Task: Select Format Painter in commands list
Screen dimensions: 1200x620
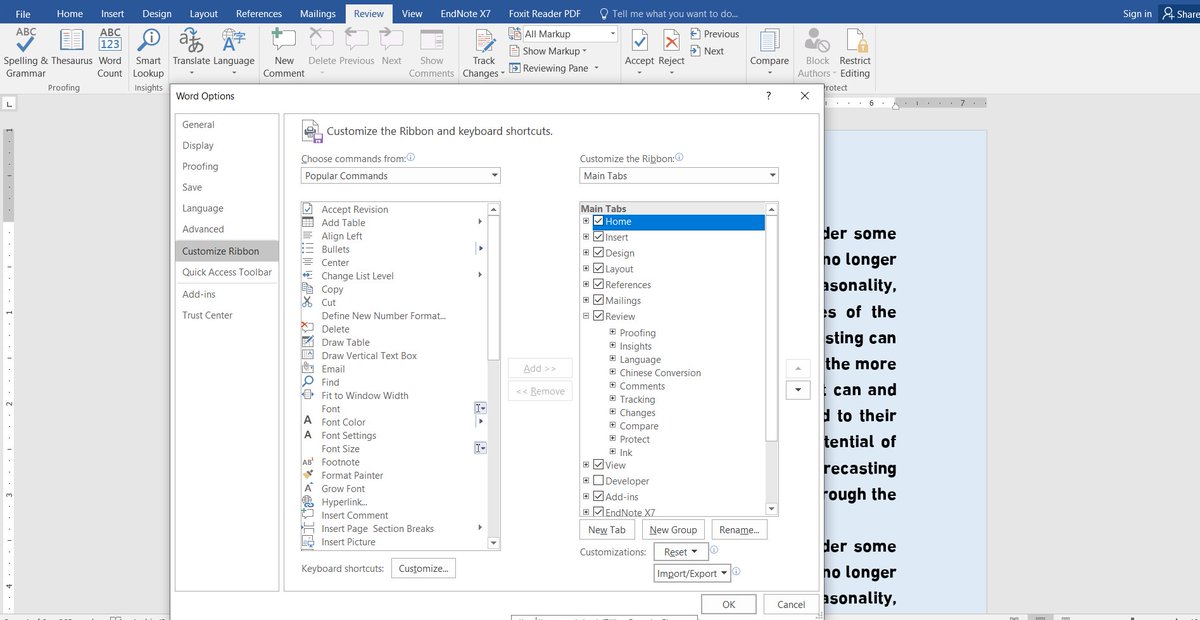Action: (x=352, y=475)
